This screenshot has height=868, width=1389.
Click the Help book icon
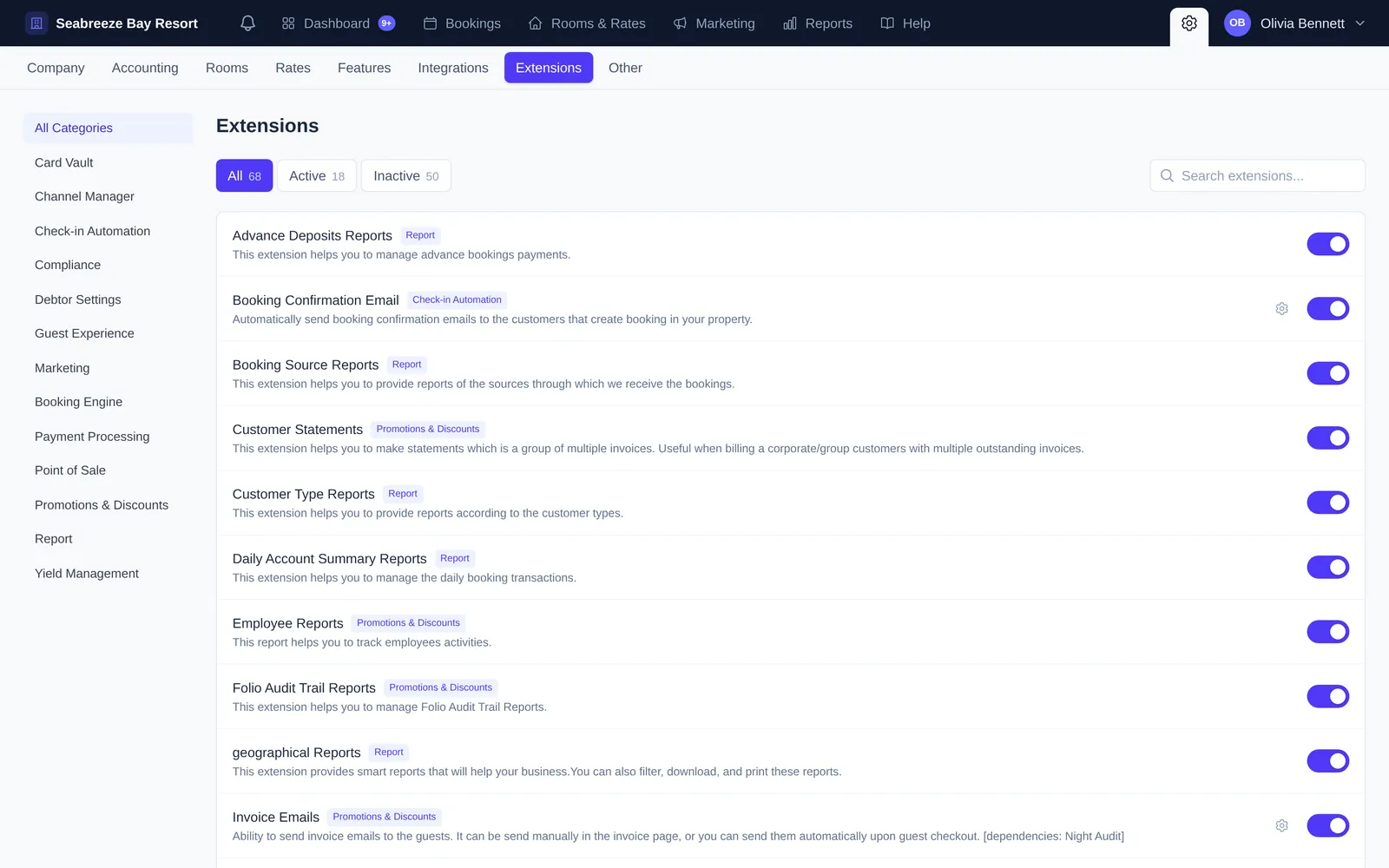coord(887,23)
